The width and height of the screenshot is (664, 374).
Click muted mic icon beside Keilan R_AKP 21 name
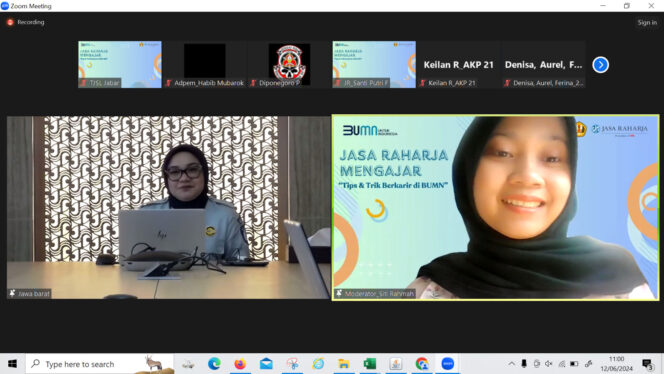[x=423, y=83]
